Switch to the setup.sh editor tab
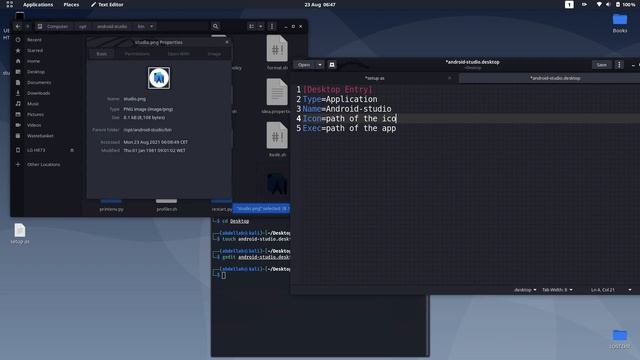The width and height of the screenshot is (640, 360). point(374,78)
